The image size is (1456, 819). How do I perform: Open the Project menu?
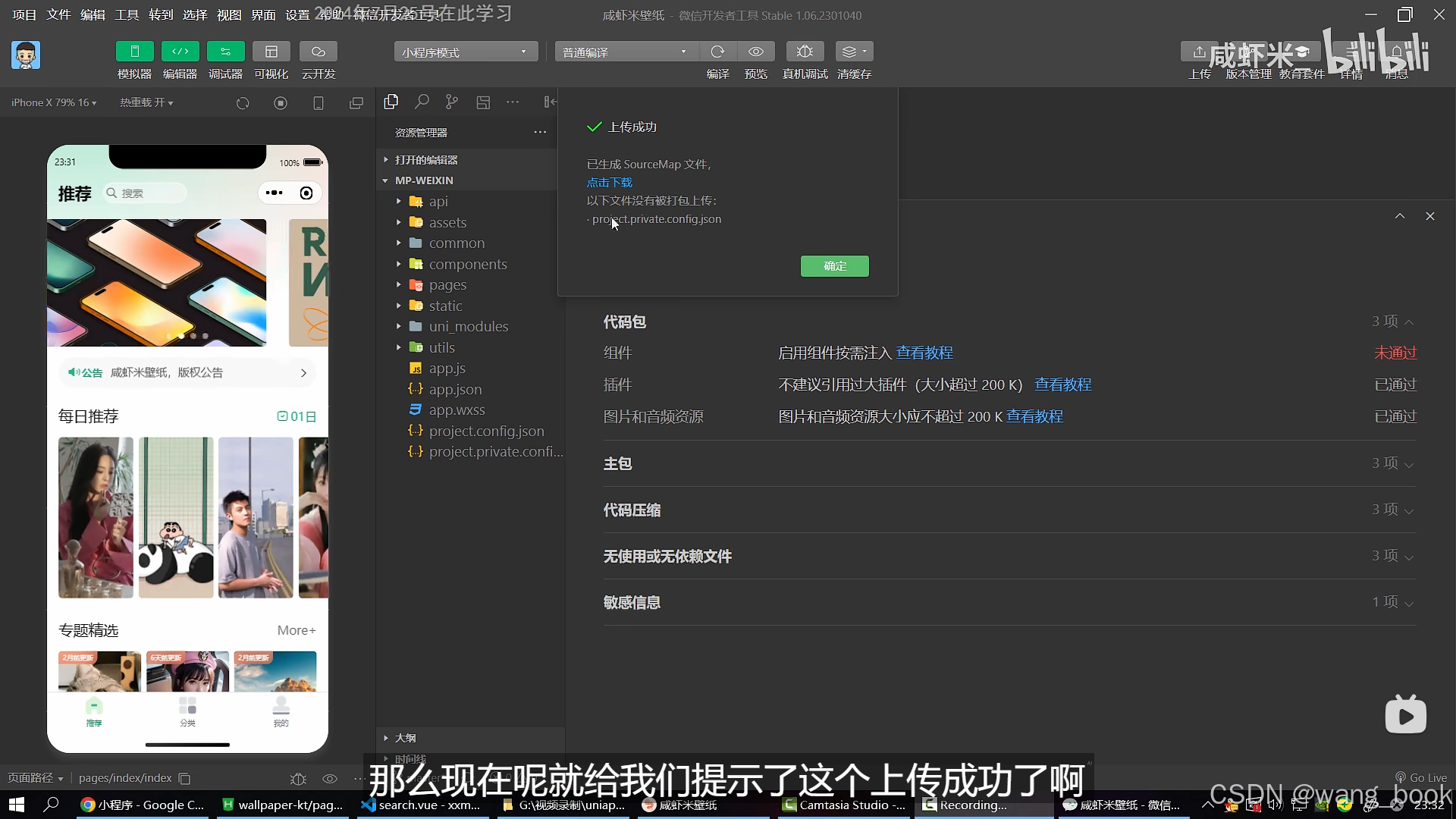pyautogui.click(x=24, y=15)
